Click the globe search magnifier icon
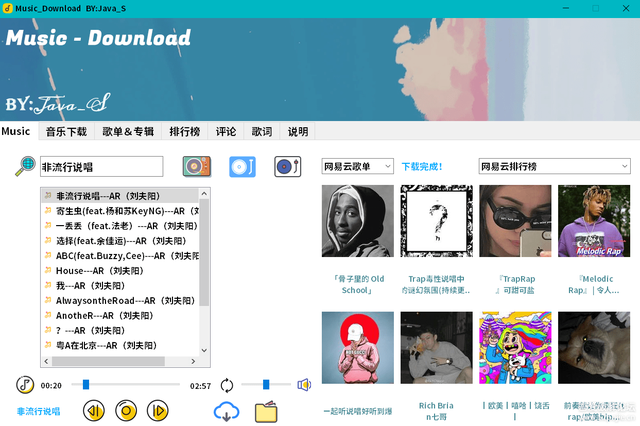 [x=25, y=166]
